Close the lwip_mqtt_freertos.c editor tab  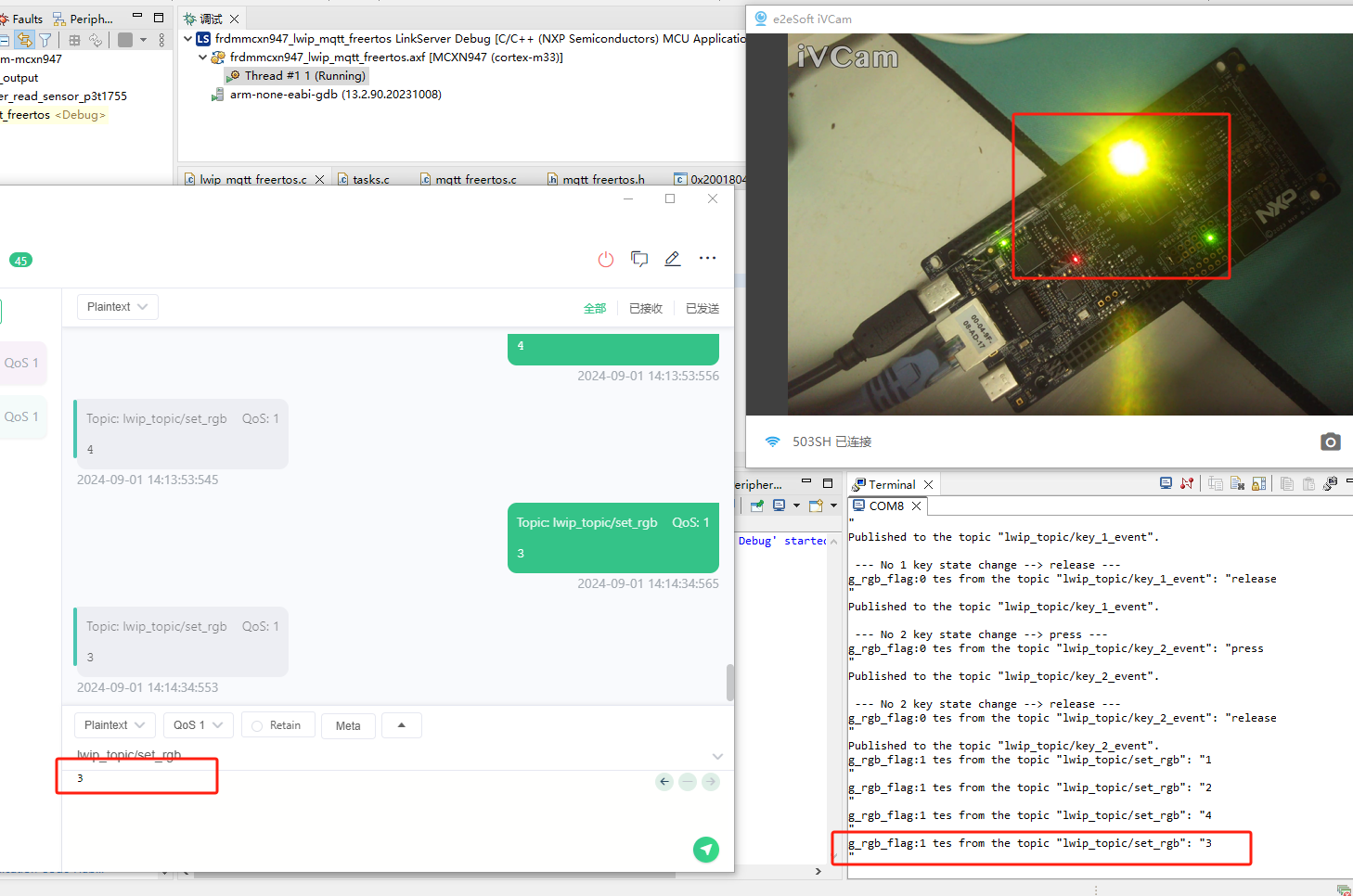[319, 179]
